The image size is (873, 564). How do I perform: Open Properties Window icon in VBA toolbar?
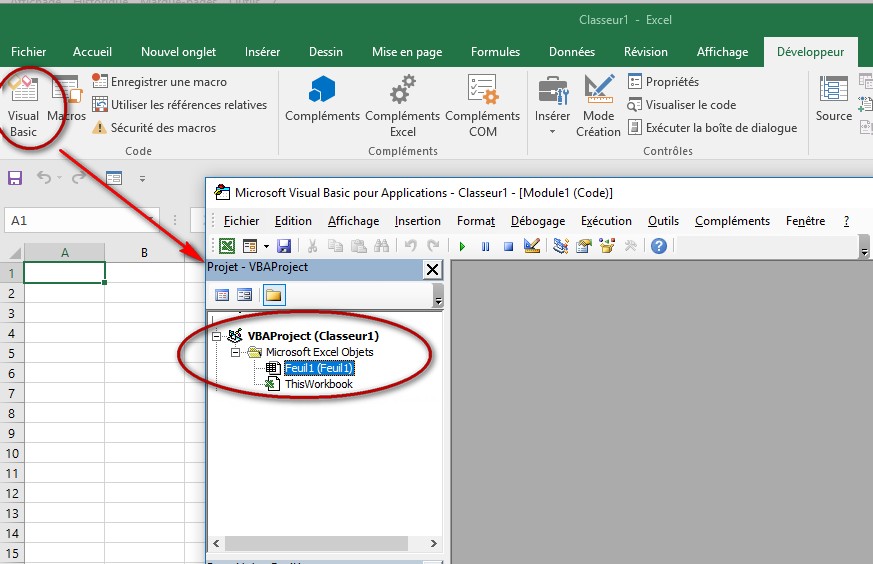583,246
